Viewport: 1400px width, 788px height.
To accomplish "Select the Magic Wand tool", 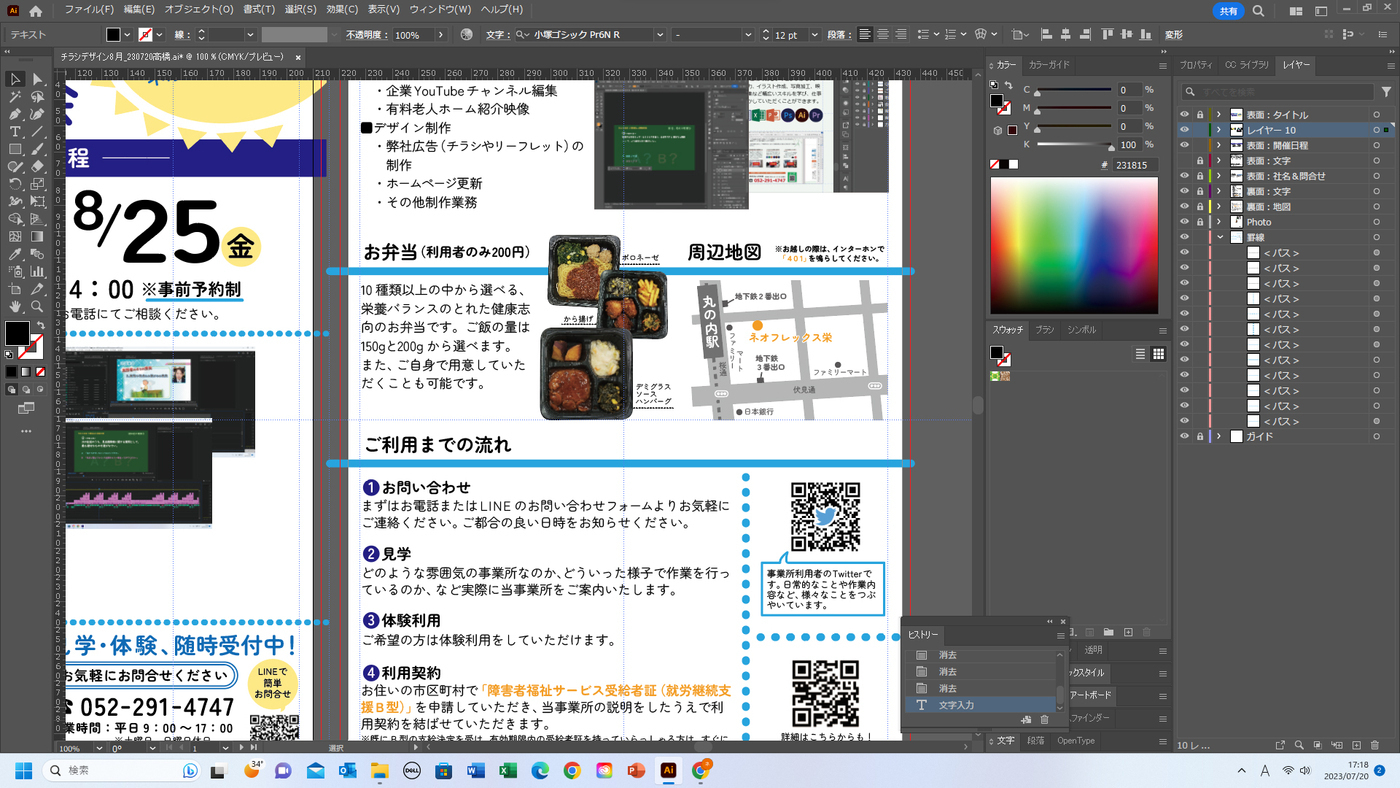I will 16,97.
